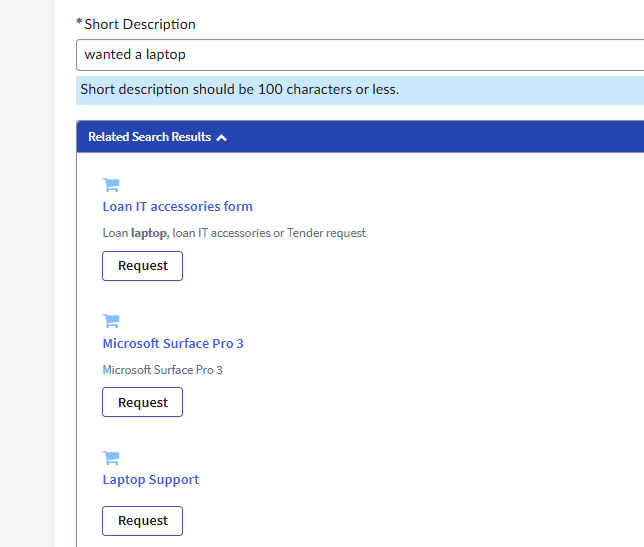The image size is (644, 547).
Task: Click the cart icon above Microsoft Surface Pro 3
Action: [x=111, y=321]
